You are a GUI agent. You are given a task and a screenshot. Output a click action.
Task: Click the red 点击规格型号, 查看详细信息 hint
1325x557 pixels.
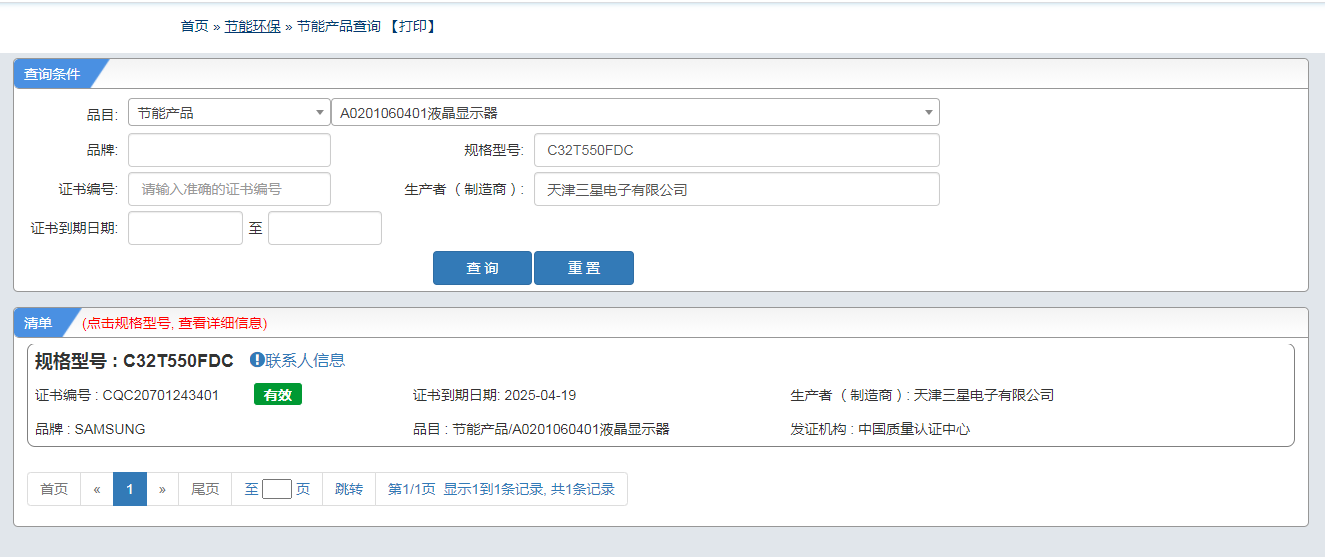(x=175, y=323)
